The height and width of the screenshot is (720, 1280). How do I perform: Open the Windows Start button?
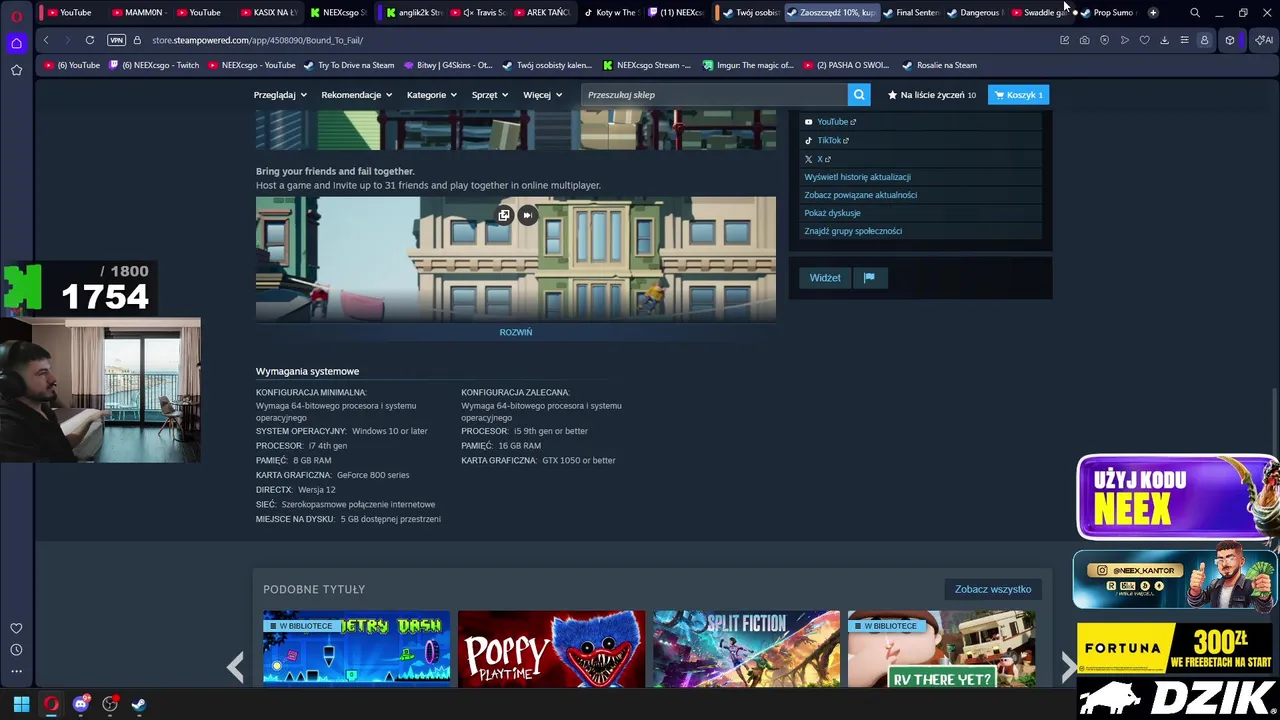21,704
